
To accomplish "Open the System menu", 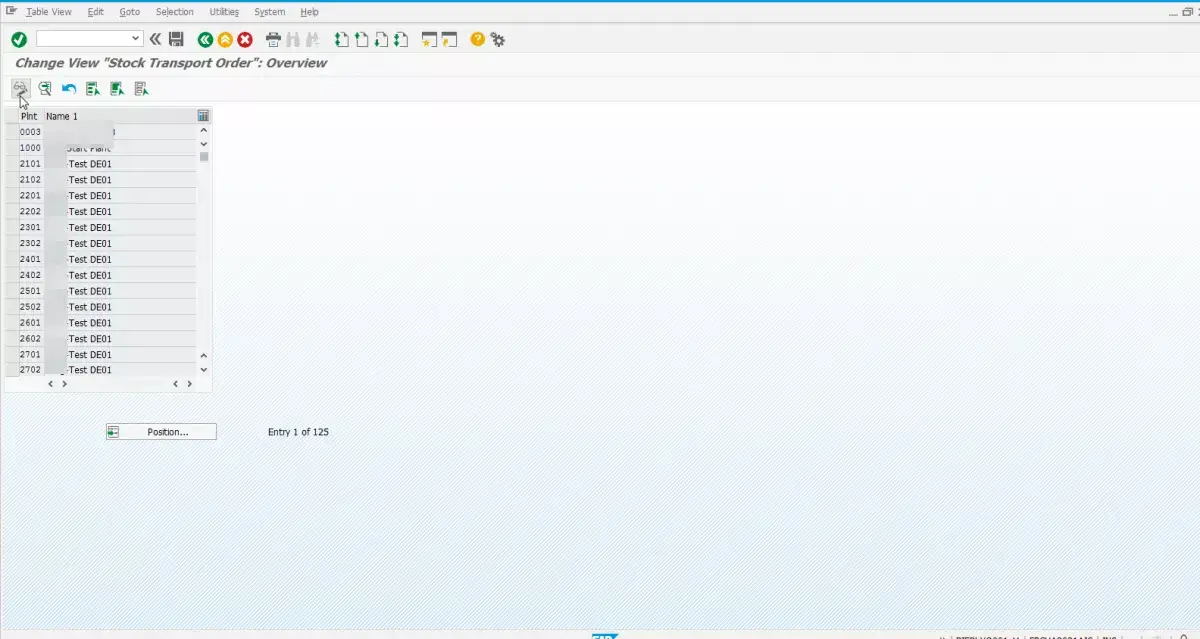I will tap(270, 12).
